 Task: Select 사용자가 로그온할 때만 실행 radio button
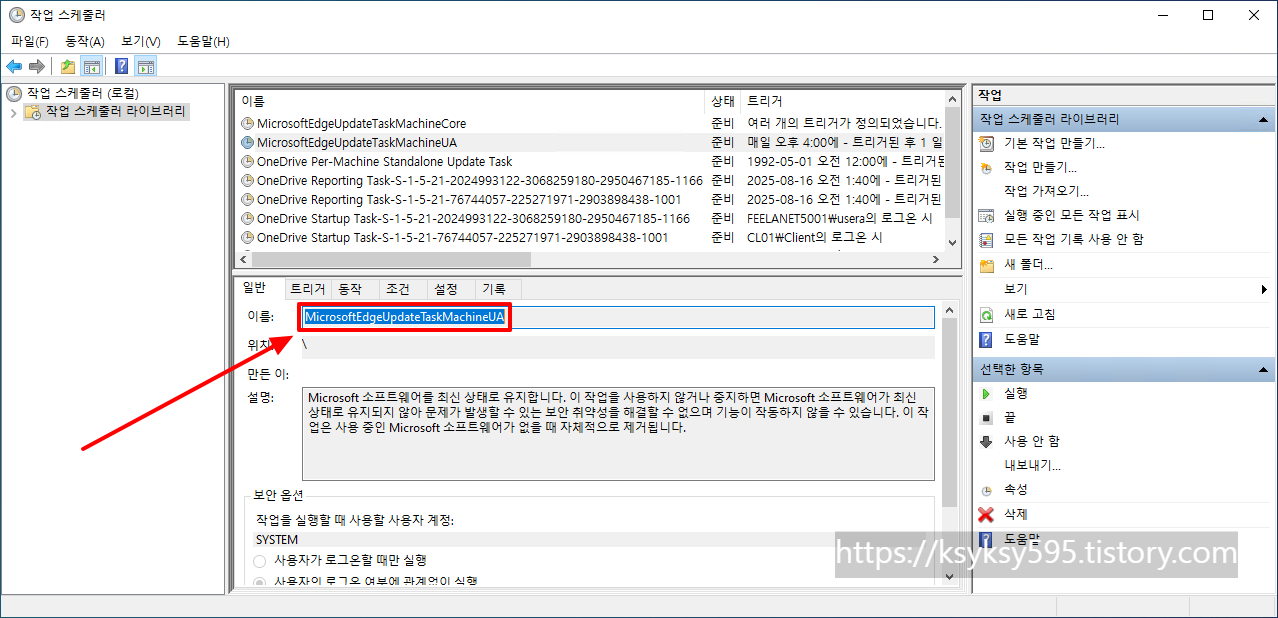click(260, 561)
